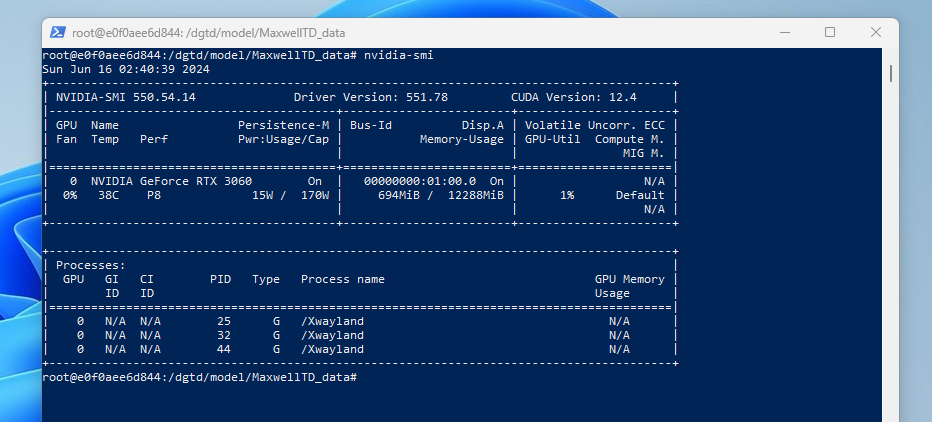Screen dimensions: 932x422
Task: Click 'CUDA Version: 12.4'
Action: [574, 97]
